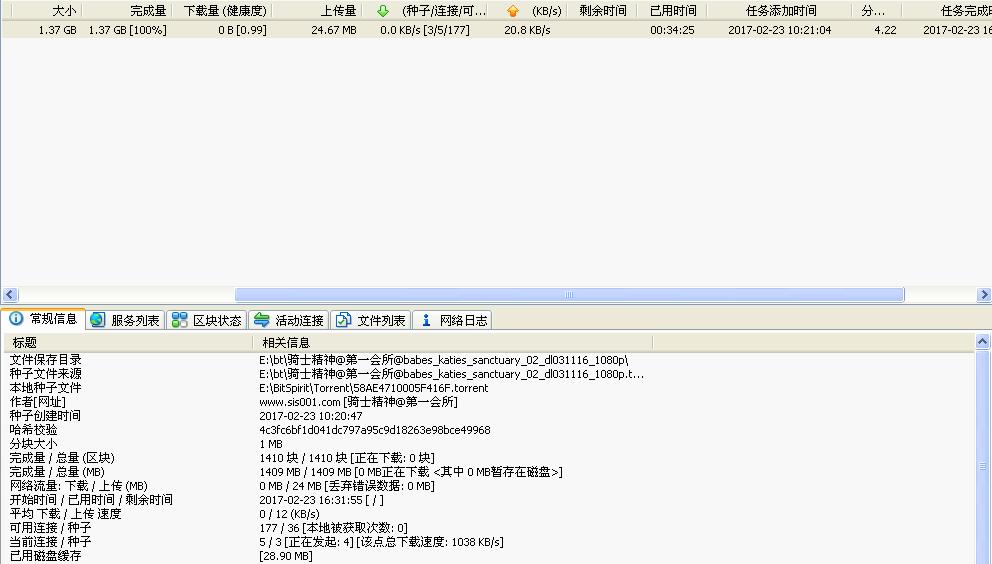This screenshot has width=992, height=564.
Task: Click the documents icon on 文件列表 tab
Action: pos(344,320)
